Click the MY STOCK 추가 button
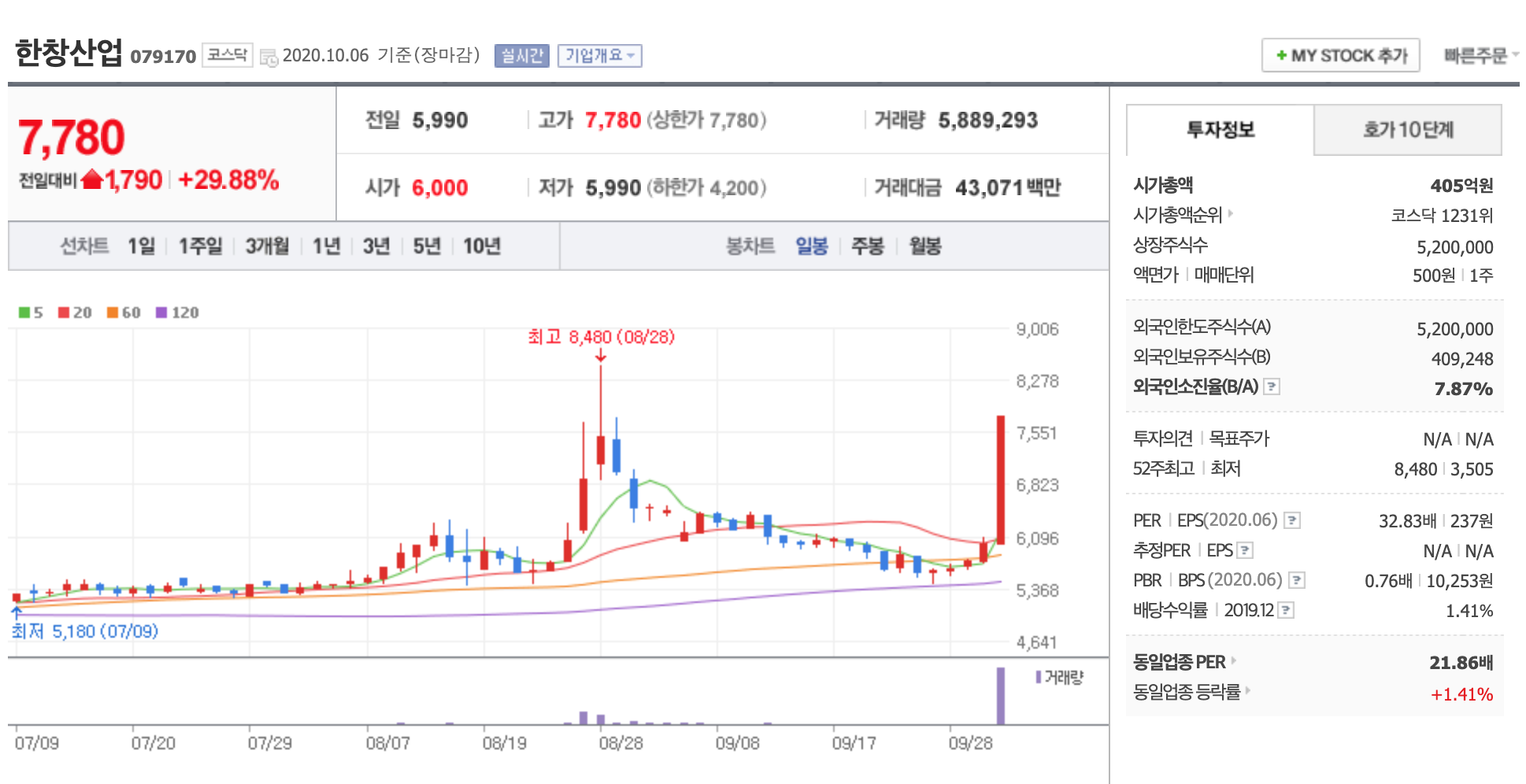The height and width of the screenshot is (784, 1526). pyautogui.click(x=1341, y=55)
